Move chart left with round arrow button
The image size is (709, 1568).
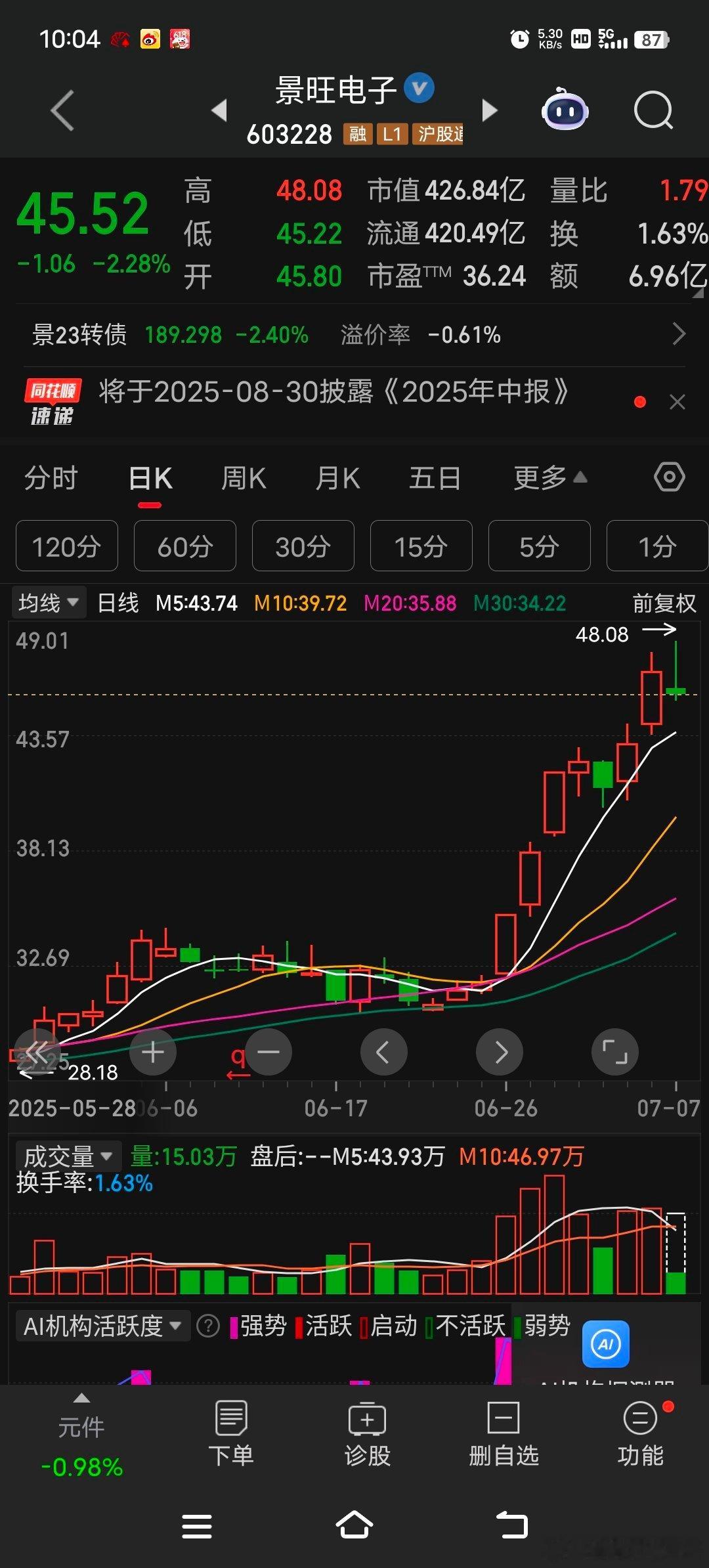(384, 1052)
